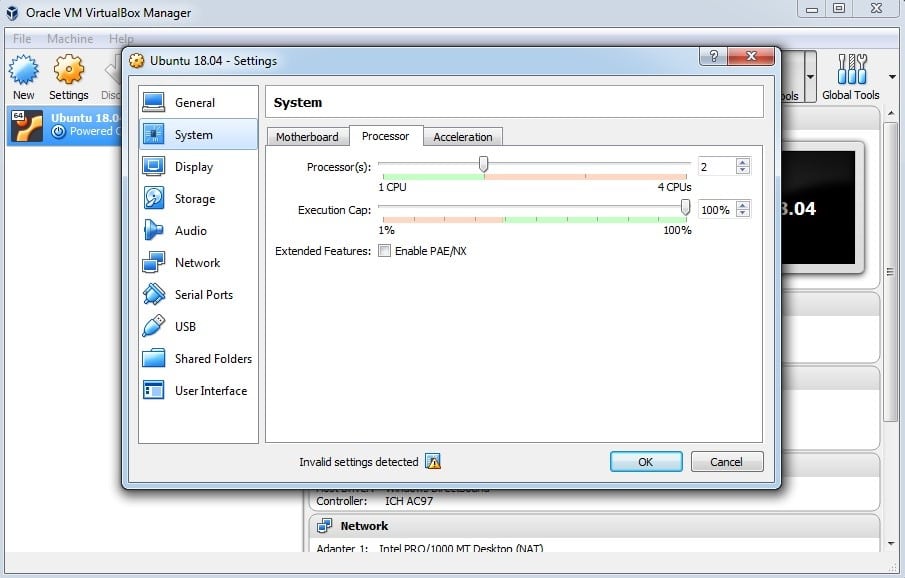Select the Processor tab
905x578 pixels.
click(386, 136)
